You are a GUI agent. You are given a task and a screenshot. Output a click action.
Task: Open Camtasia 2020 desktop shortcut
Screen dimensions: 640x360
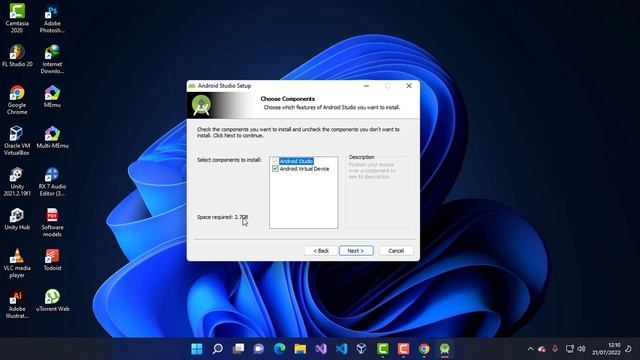(x=17, y=18)
